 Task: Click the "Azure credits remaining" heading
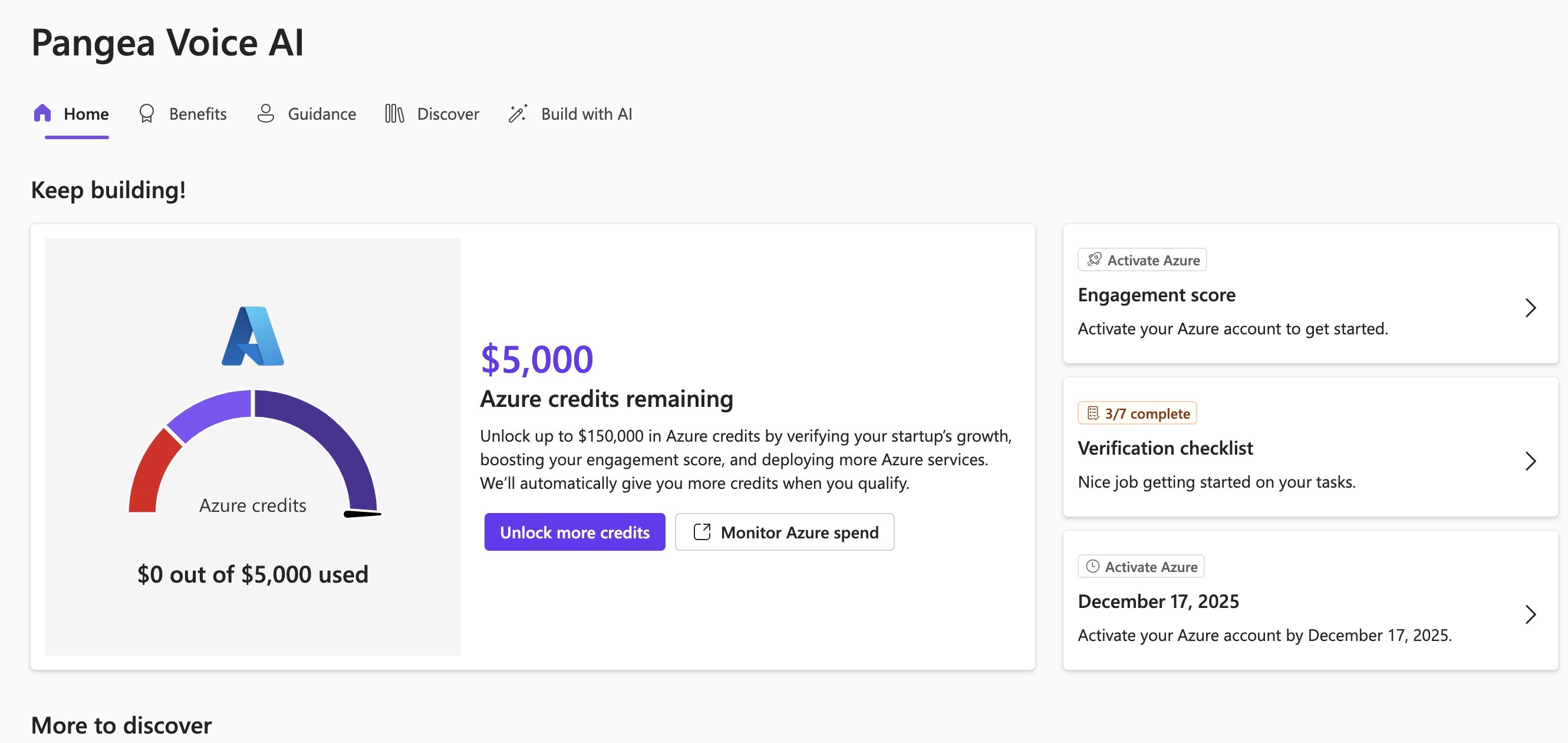tap(606, 399)
